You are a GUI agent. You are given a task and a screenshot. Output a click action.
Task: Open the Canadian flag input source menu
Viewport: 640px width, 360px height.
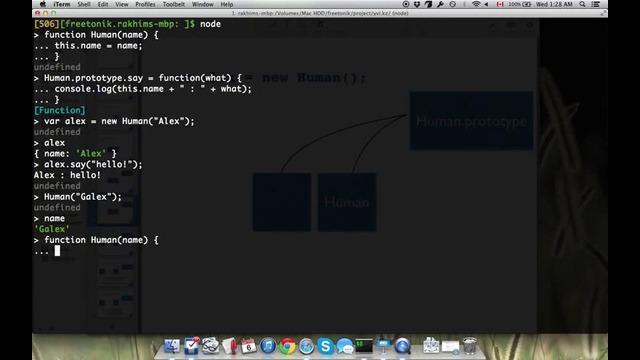pos(500,4)
